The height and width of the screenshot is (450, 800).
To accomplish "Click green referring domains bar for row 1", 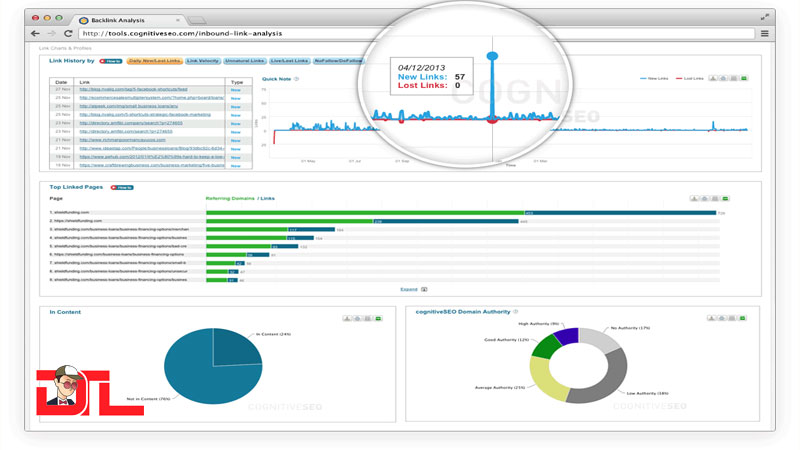I will point(365,213).
